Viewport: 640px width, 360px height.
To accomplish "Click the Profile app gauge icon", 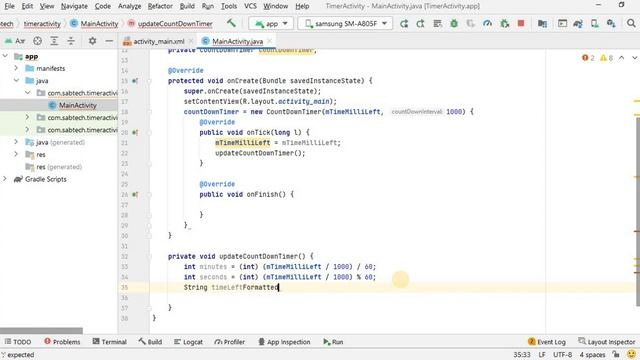I will 487,24.
